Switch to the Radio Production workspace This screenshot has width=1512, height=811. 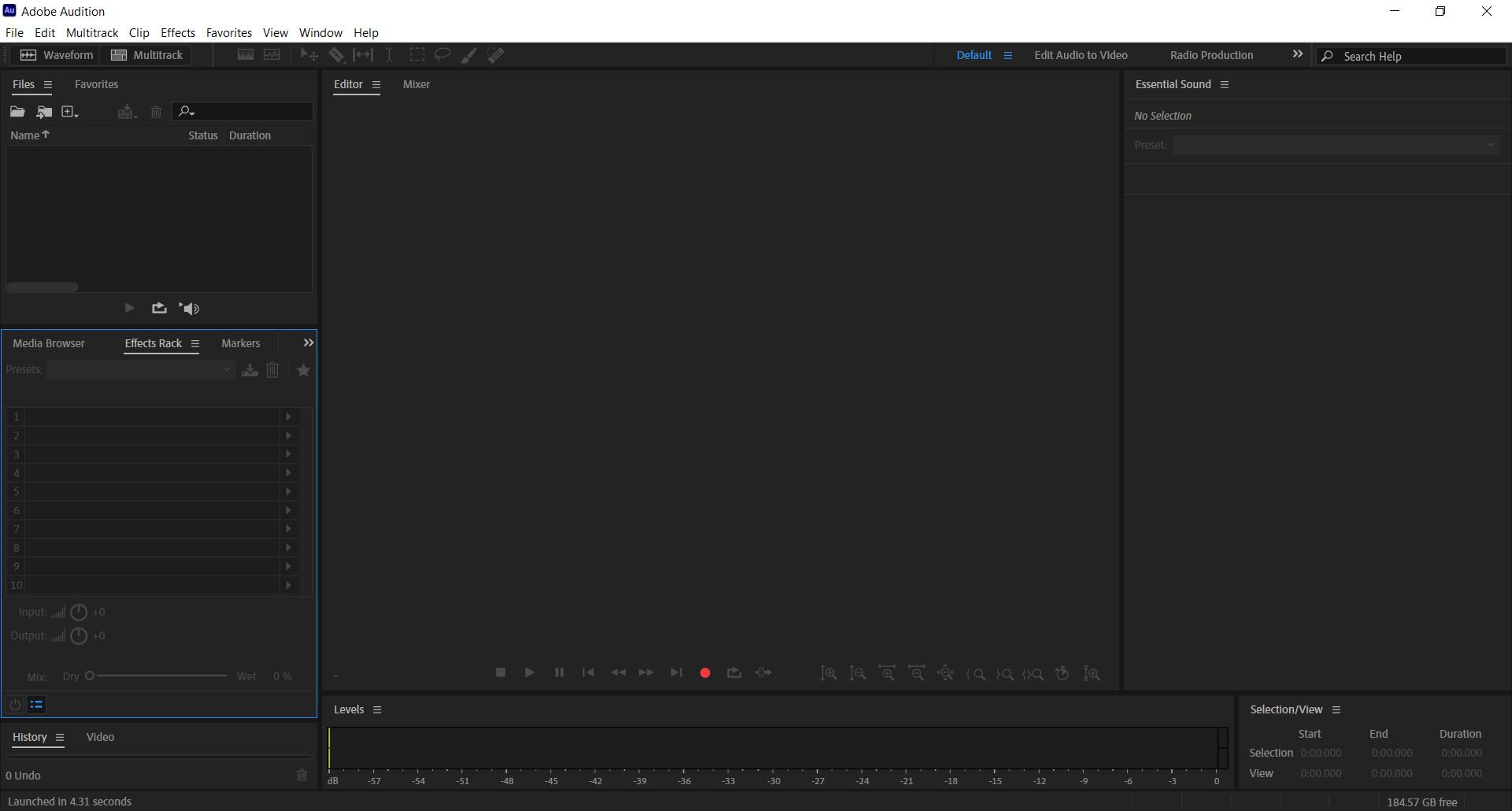[x=1210, y=55]
